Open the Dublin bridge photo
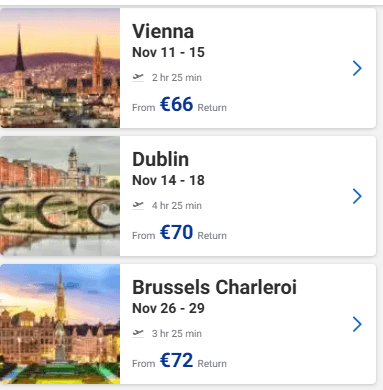 pyautogui.click(x=60, y=196)
